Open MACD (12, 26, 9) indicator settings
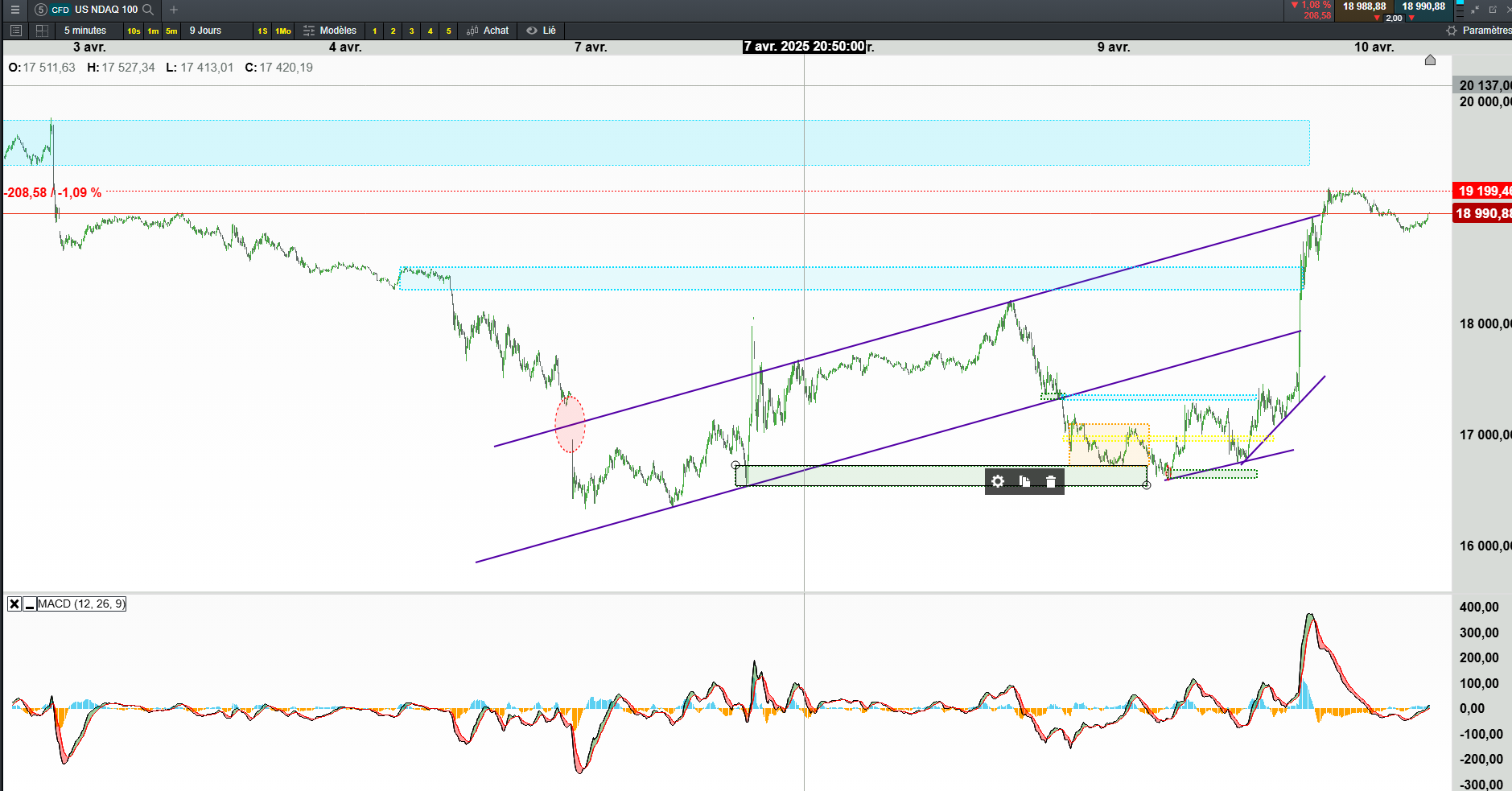This screenshot has height=791, width=1512. click(x=81, y=604)
